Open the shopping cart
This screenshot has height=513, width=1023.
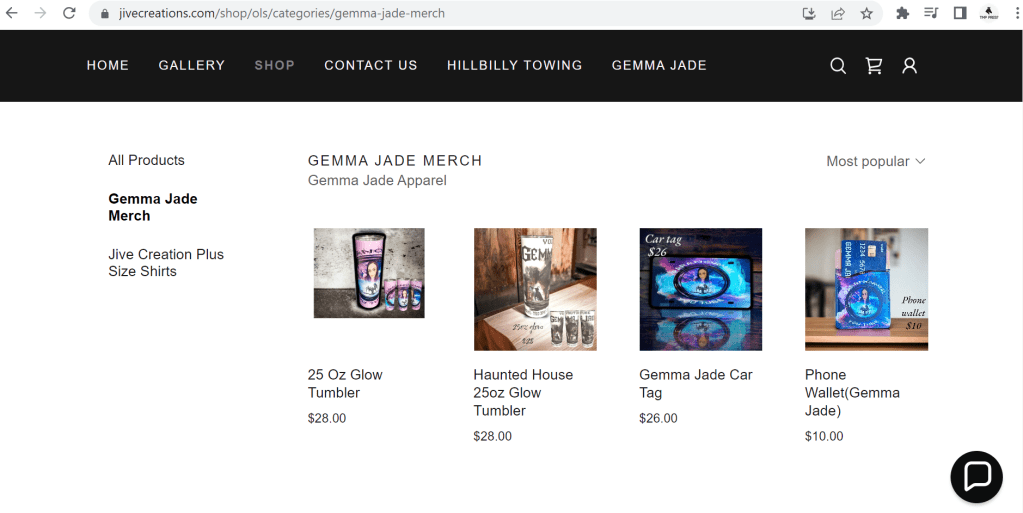point(874,66)
